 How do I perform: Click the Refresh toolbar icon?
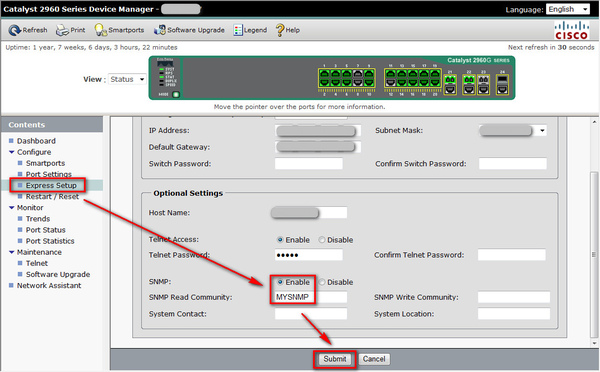pos(15,30)
